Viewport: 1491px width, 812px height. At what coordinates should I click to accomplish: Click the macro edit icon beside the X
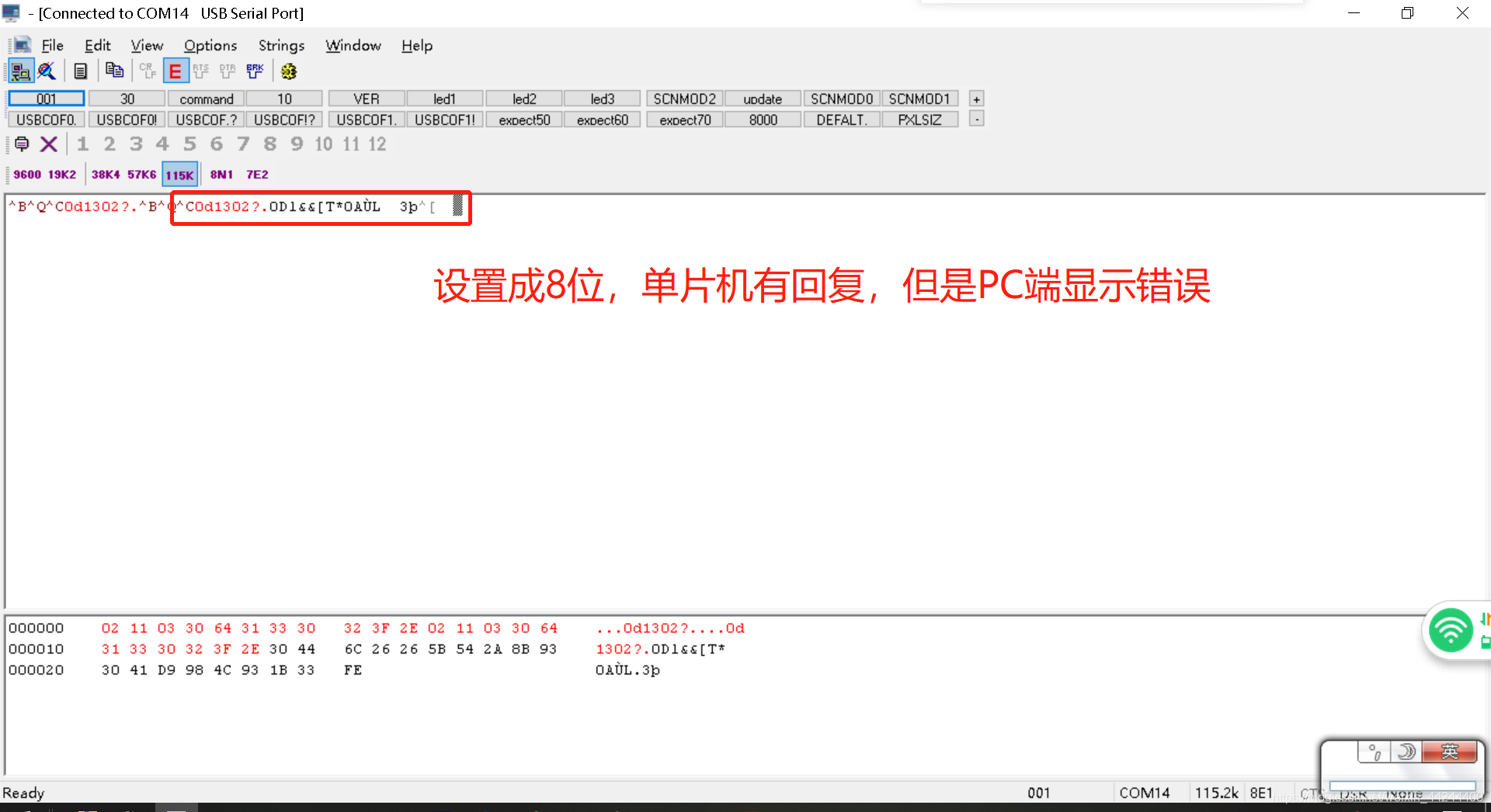coord(22,144)
